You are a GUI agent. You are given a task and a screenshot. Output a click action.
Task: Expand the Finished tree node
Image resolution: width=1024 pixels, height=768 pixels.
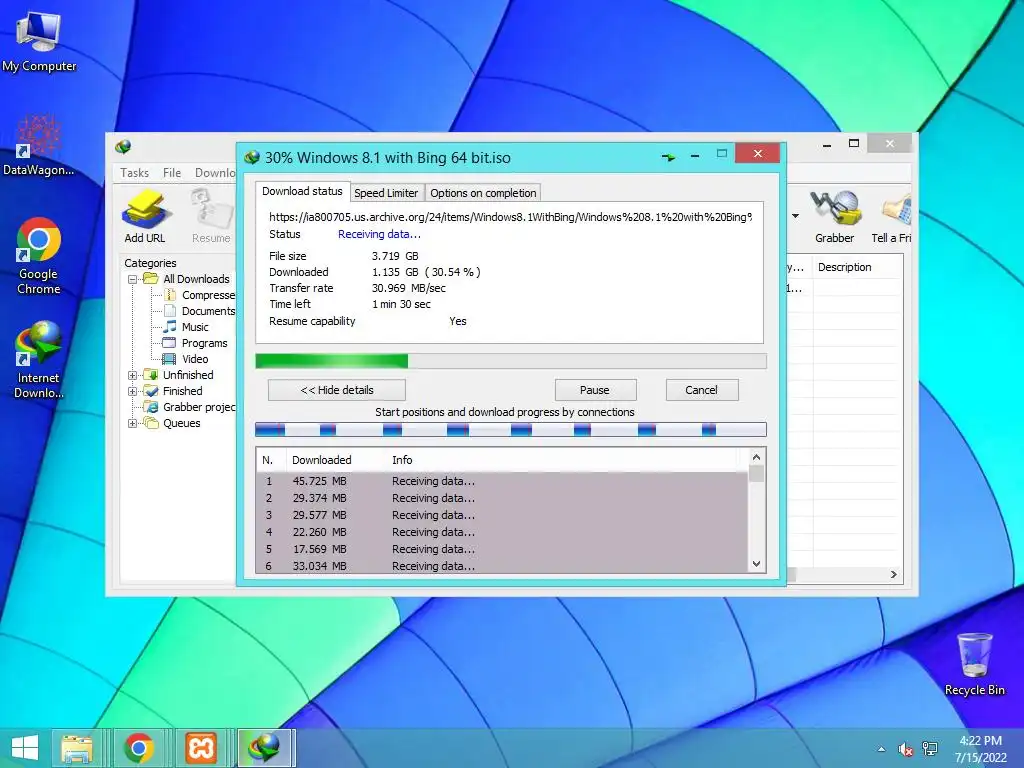click(x=133, y=391)
